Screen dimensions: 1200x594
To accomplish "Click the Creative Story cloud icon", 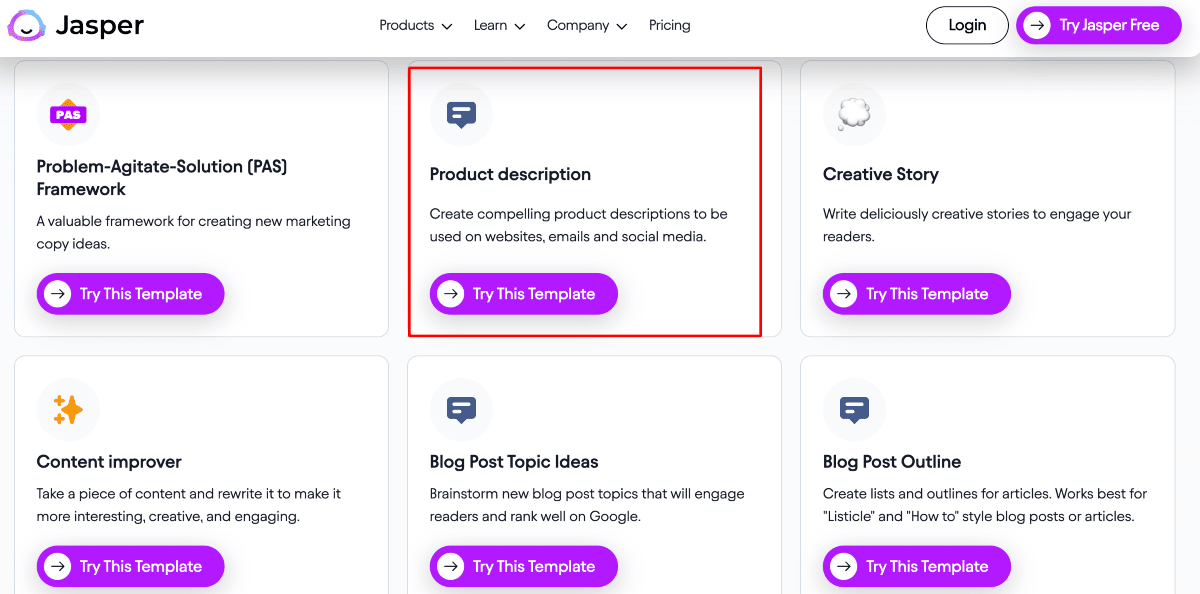I will click(x=854, y=115).
